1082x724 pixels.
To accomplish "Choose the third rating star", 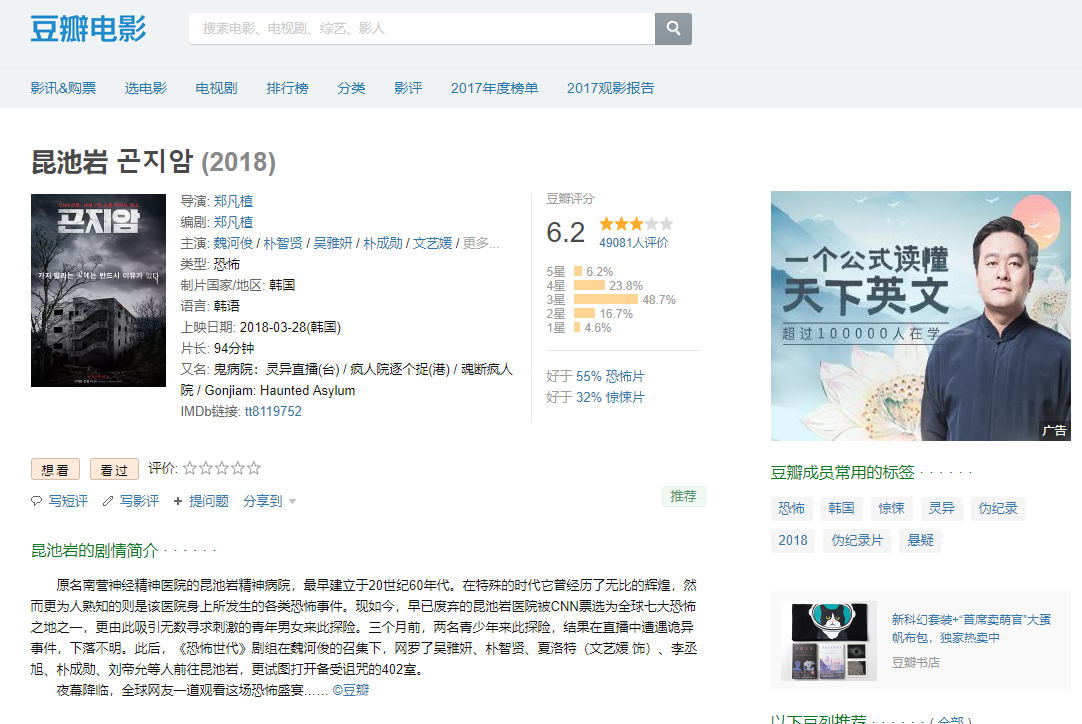I will click(x=222, y=468).
